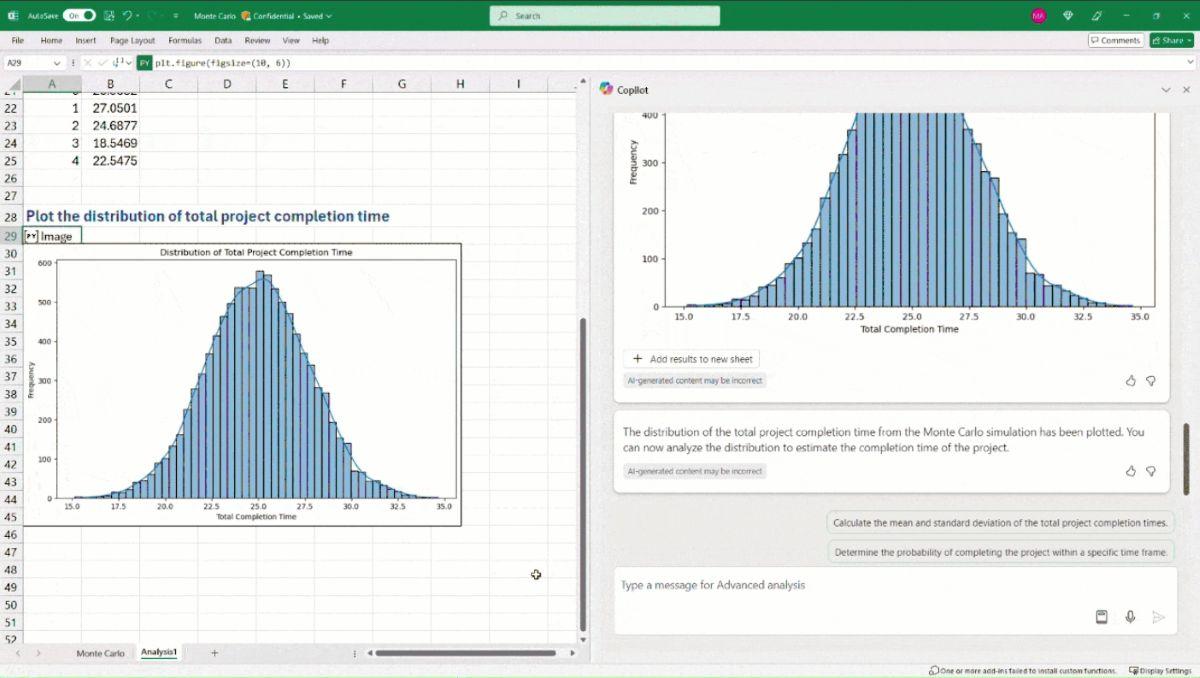Expand the formula bar chevron
1200x678 pixels.
pyautogui.click(x=1189, y=63)
